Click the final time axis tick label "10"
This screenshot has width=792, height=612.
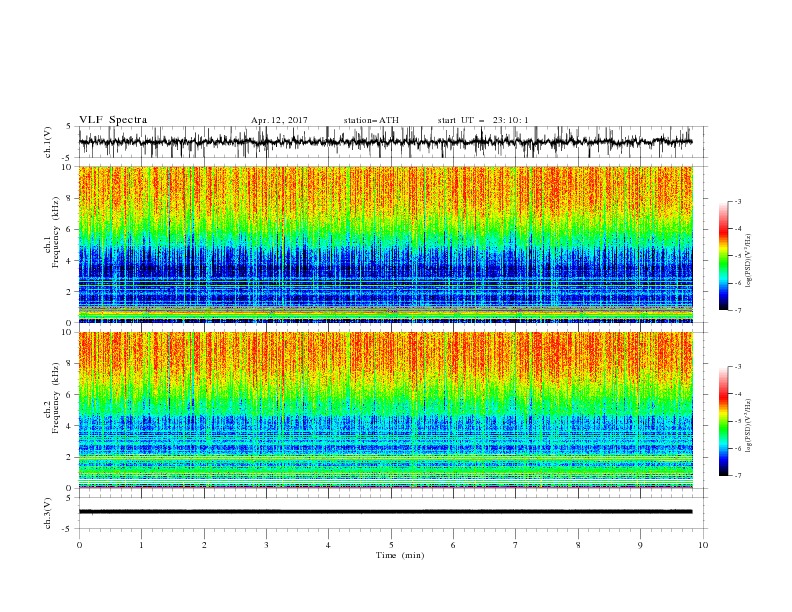[703, 545]
